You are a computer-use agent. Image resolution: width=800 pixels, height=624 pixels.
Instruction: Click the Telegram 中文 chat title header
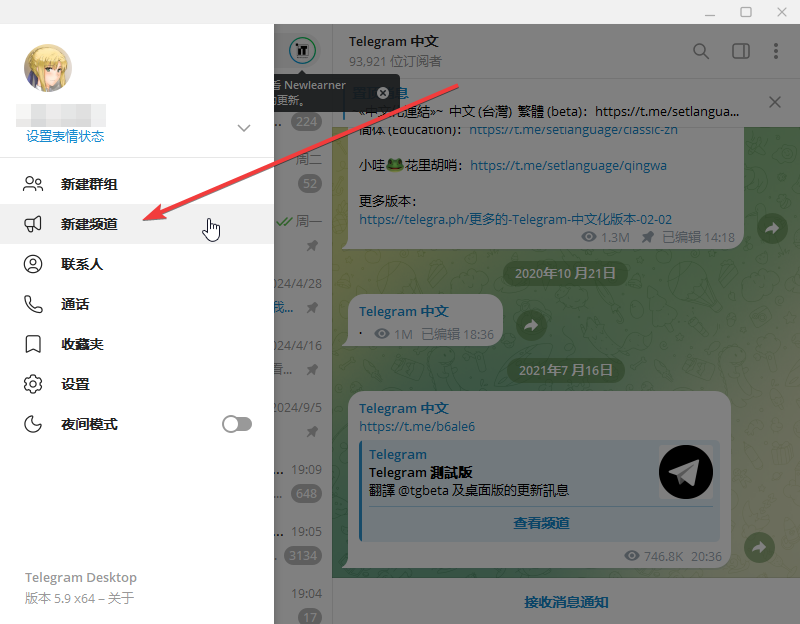[393, 41]
